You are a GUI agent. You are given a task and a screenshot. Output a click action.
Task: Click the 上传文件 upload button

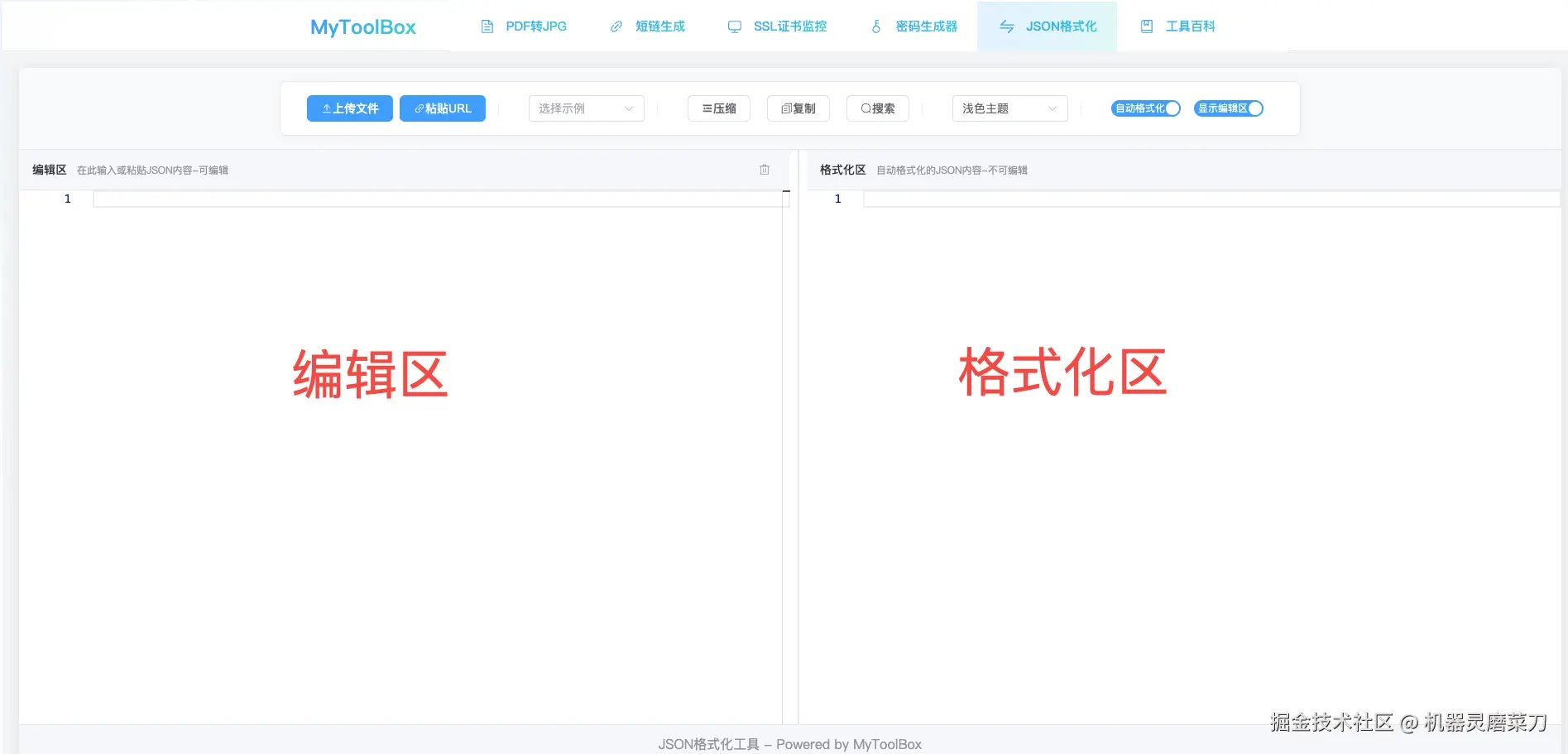(x=350, y=108)
